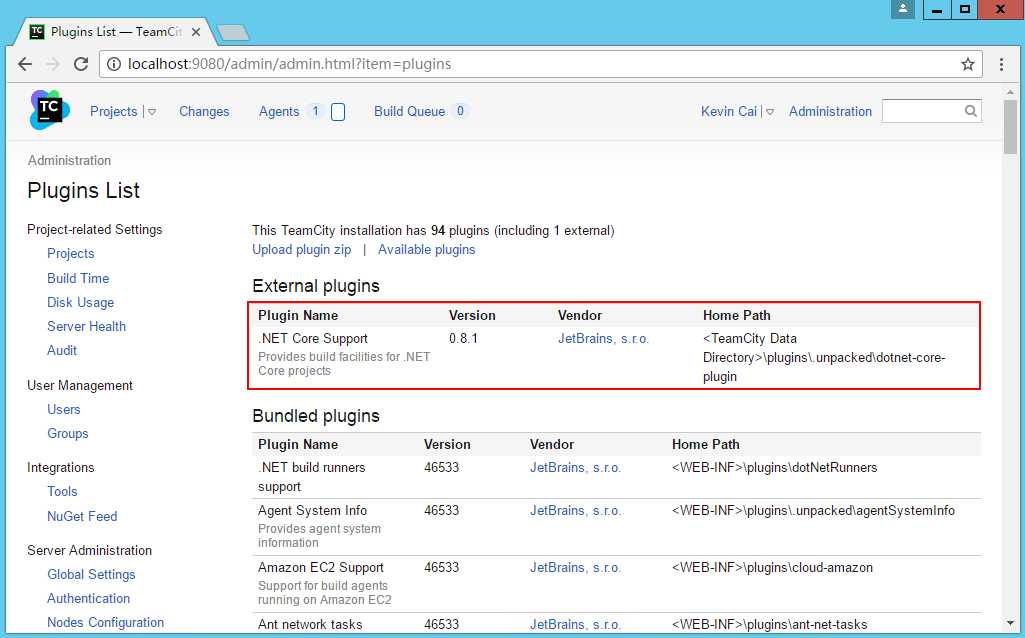Open Audit sidebar link

62,351
